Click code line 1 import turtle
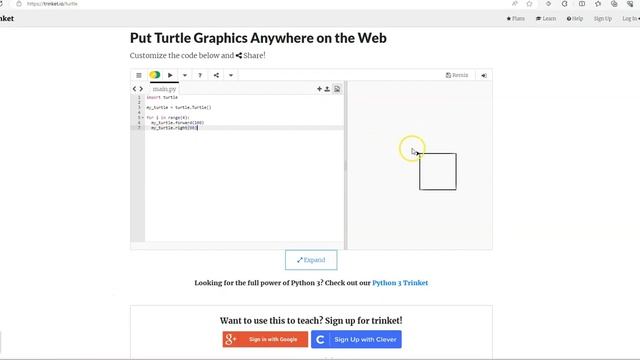This screenshot has width=640, height=360. coord(162,98)
